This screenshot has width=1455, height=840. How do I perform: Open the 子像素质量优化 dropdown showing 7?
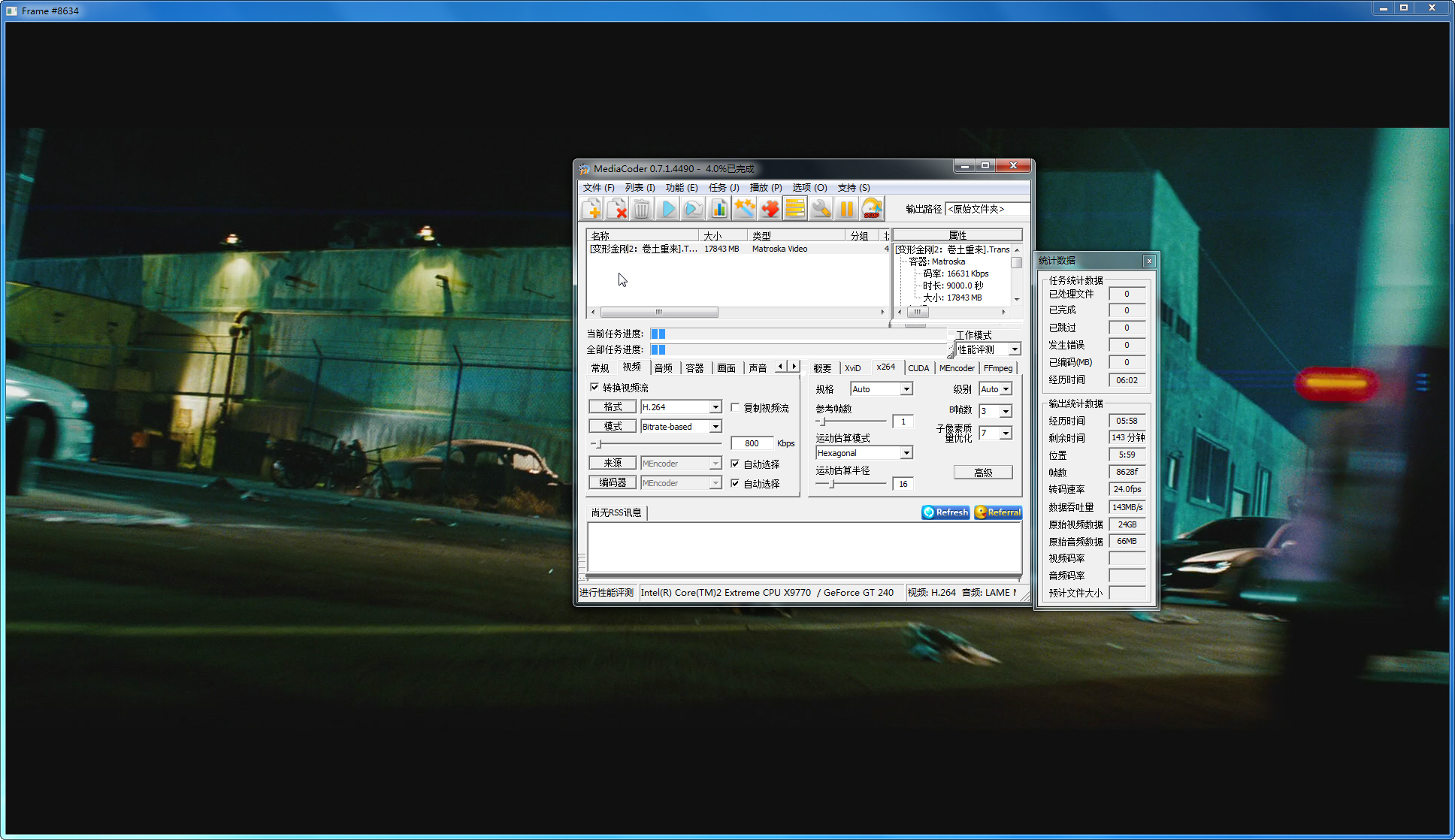pyautogui.click(x=1006, y=434)
